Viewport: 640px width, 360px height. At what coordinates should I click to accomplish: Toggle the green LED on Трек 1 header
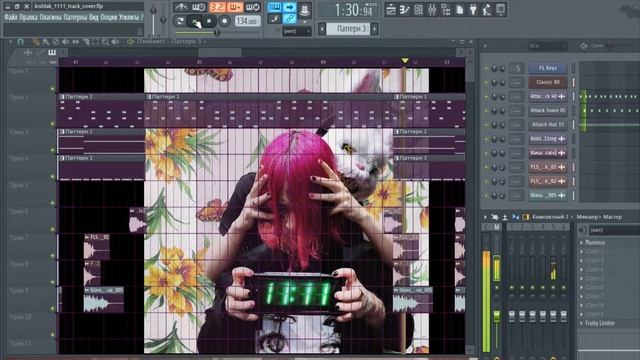(x=52, y=89)
